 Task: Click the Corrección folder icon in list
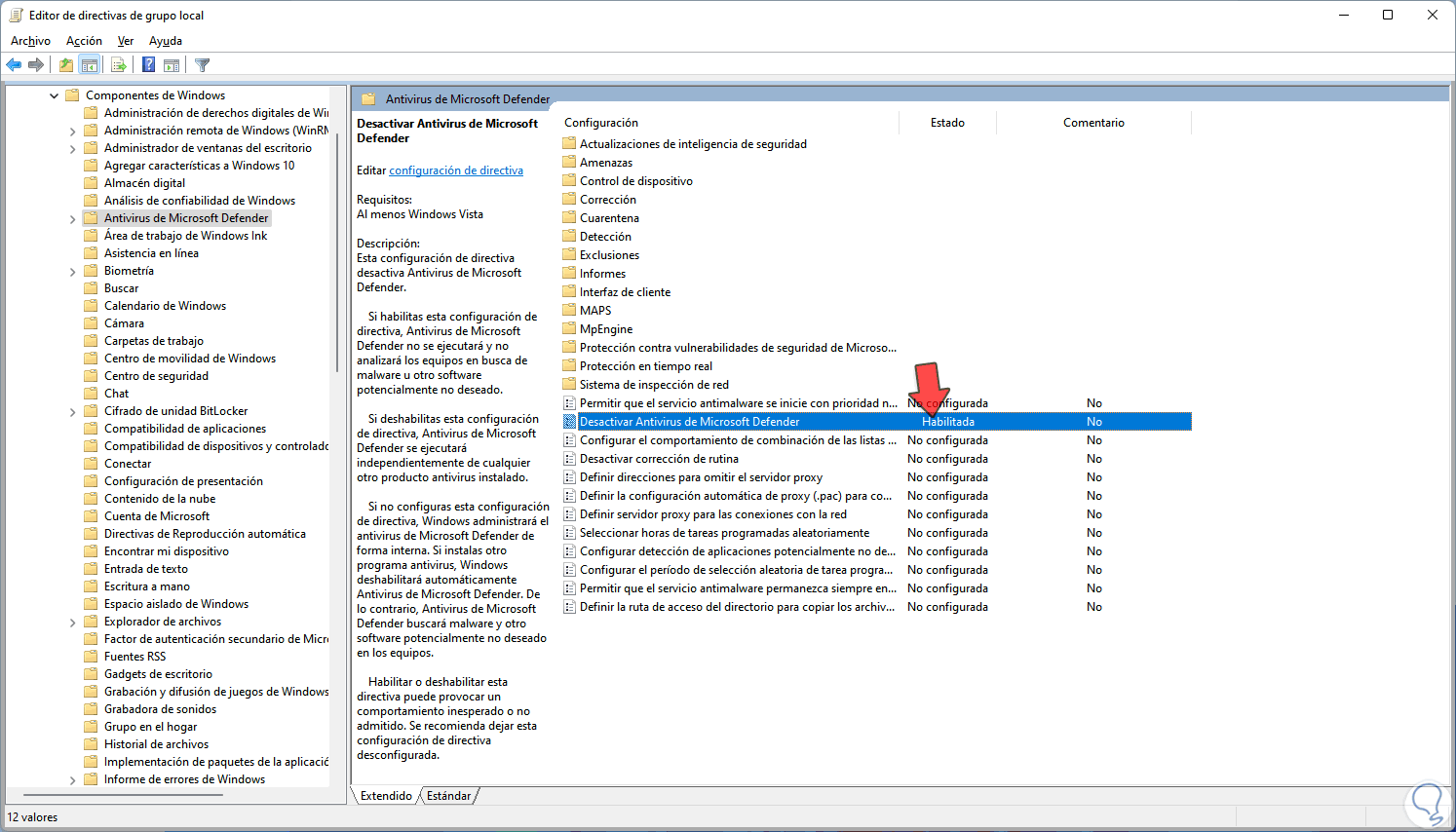click(x=570, y=200)
